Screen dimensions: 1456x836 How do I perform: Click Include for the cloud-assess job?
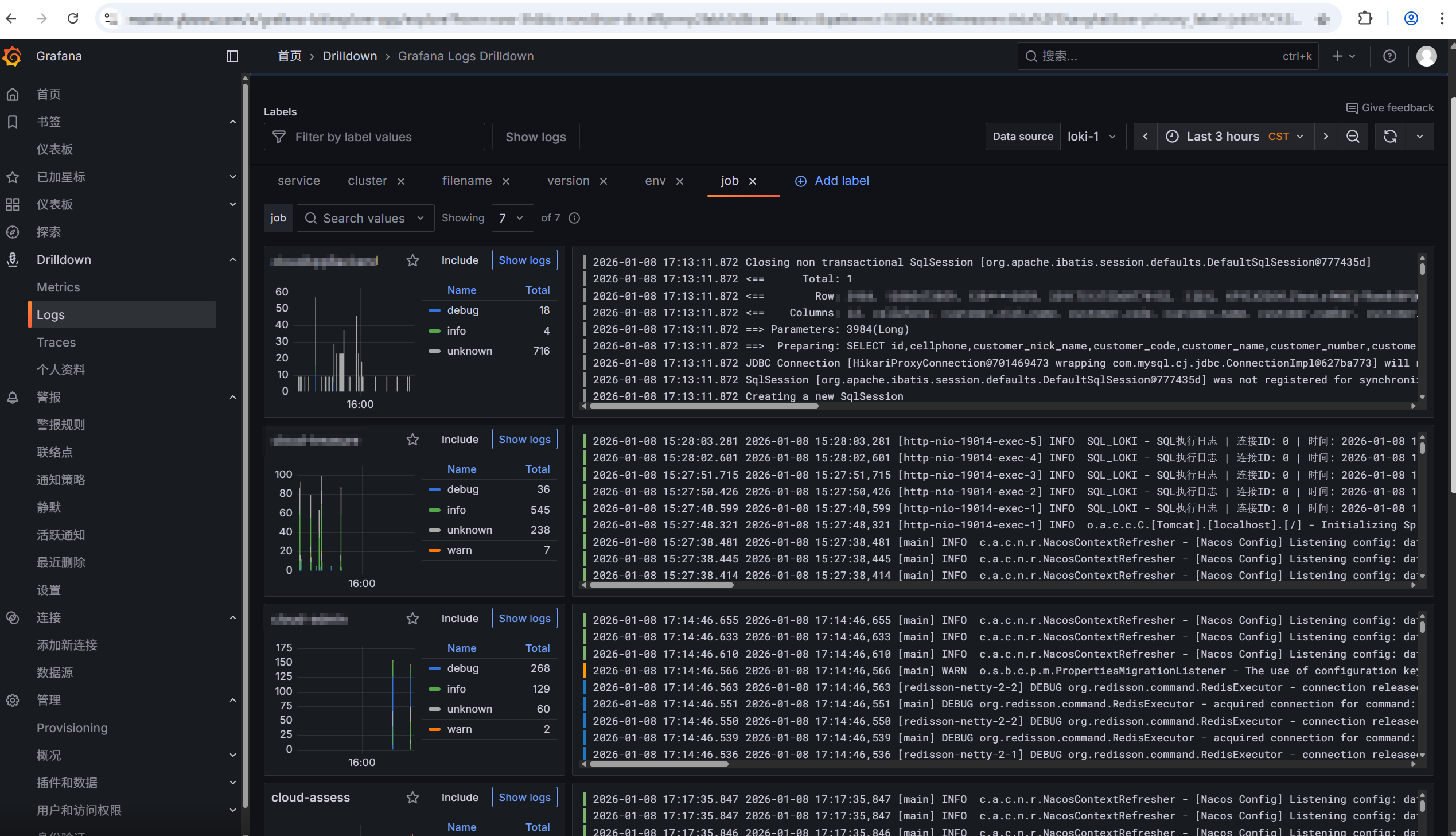pos(459,798)
